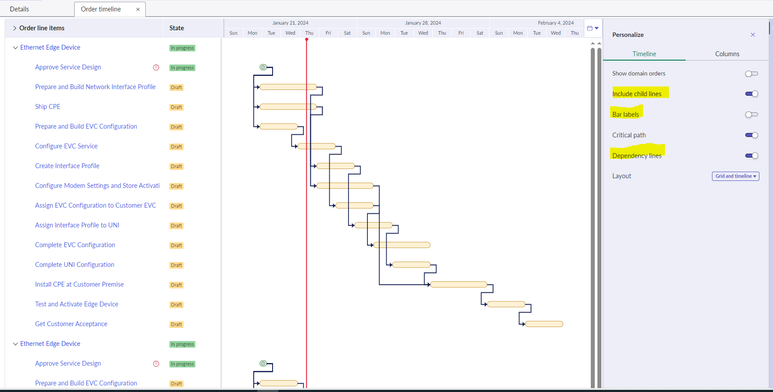Close the Order timeline tab
Screen dimensions: 773x392
[x=138, y=9]
